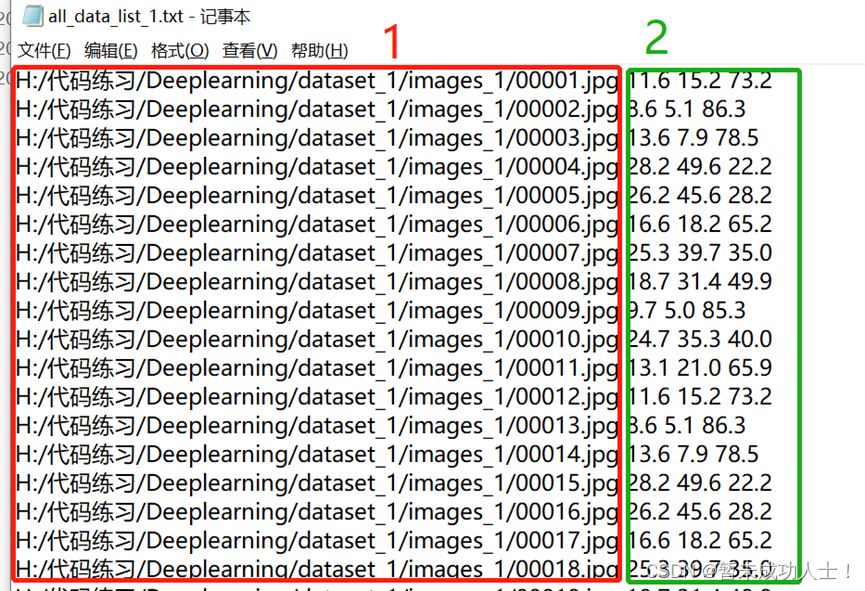The height and width of the screenshot is (591, 865).
Task: Click the path ending in 00004.jpg
Action: pyautogui.click(x=317, y=167)
